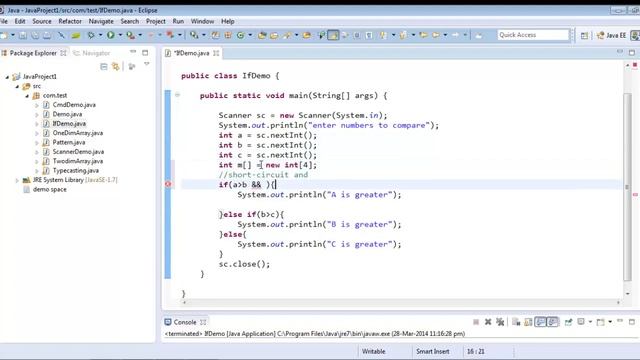
Task: Collapse the src folder node
Action: pos(17,86)
